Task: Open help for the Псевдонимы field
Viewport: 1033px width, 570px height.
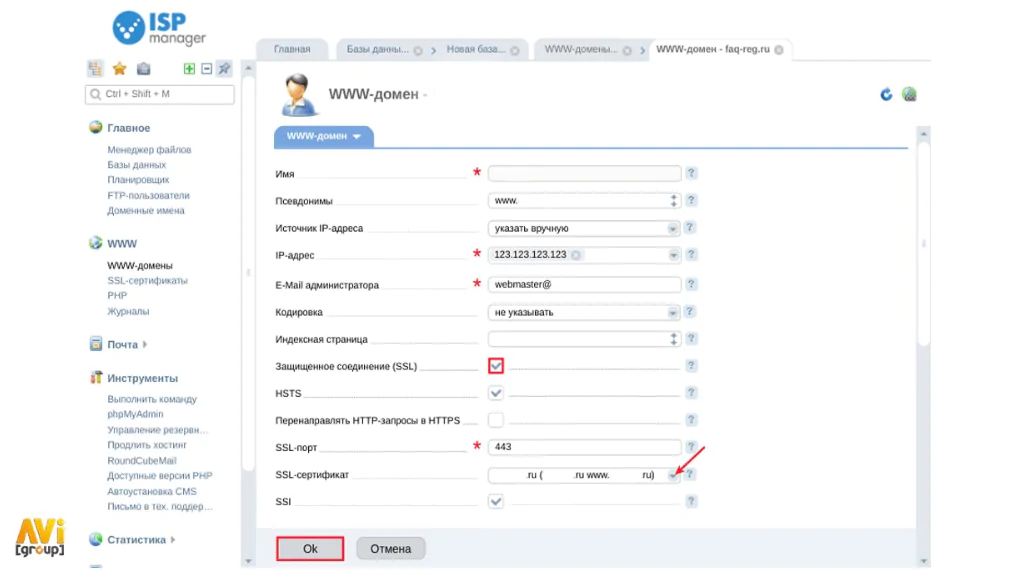Action: (x=691, y=200)
